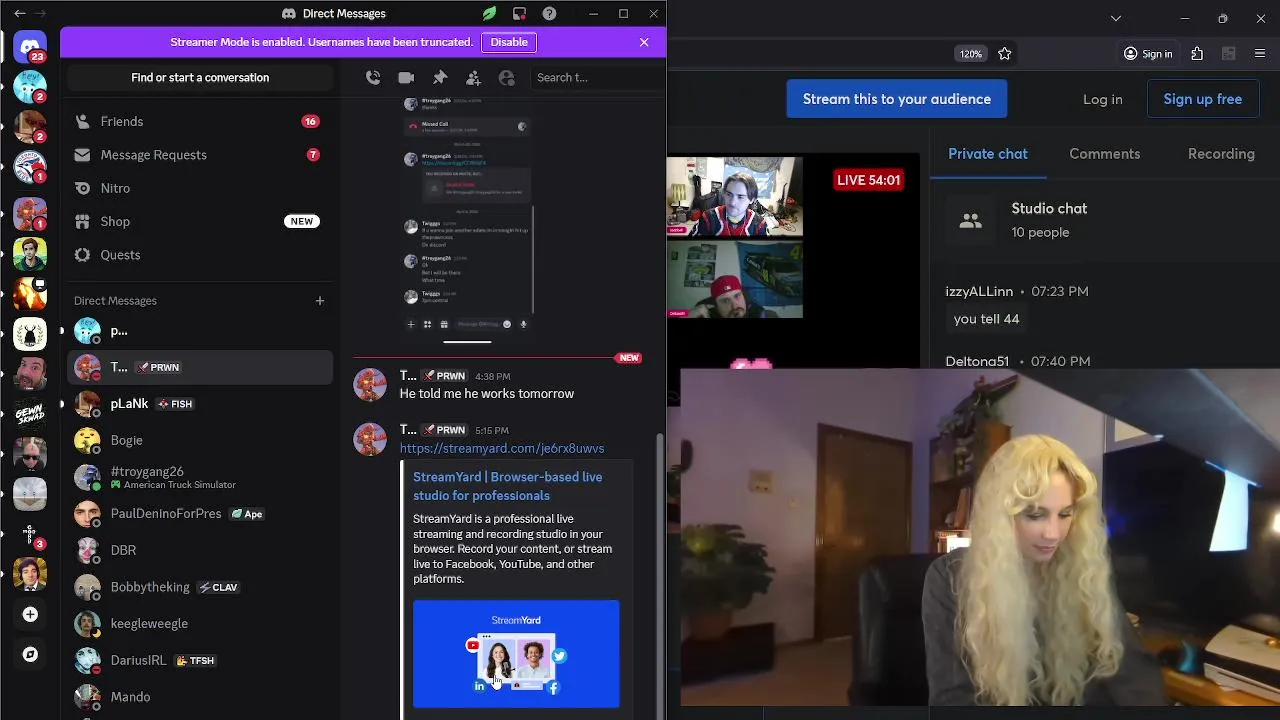Click top guest webcam video tile
Screen dimensions: 1280x720
point(735,196)
